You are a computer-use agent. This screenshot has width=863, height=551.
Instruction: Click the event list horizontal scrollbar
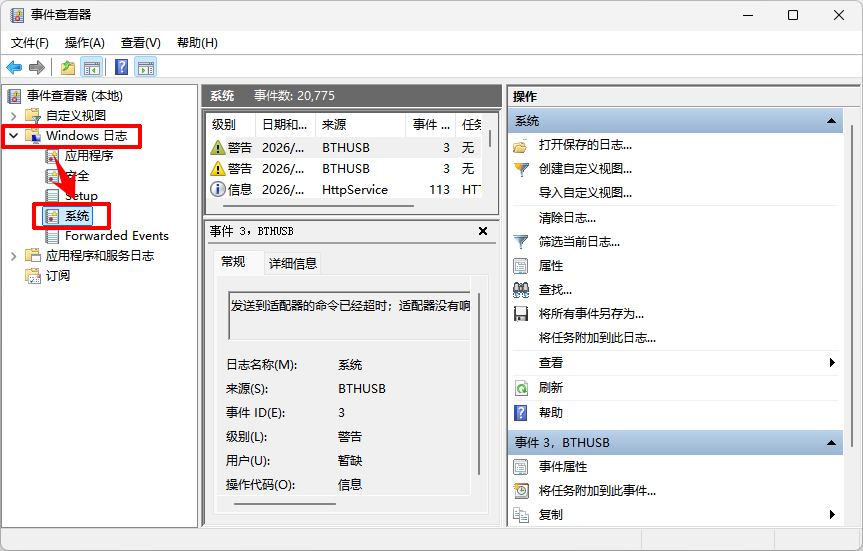pyautogui.click(x=318, y=206)
